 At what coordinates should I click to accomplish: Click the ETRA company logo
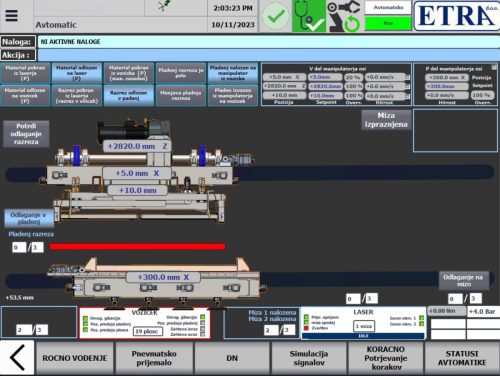coord(456,16)
